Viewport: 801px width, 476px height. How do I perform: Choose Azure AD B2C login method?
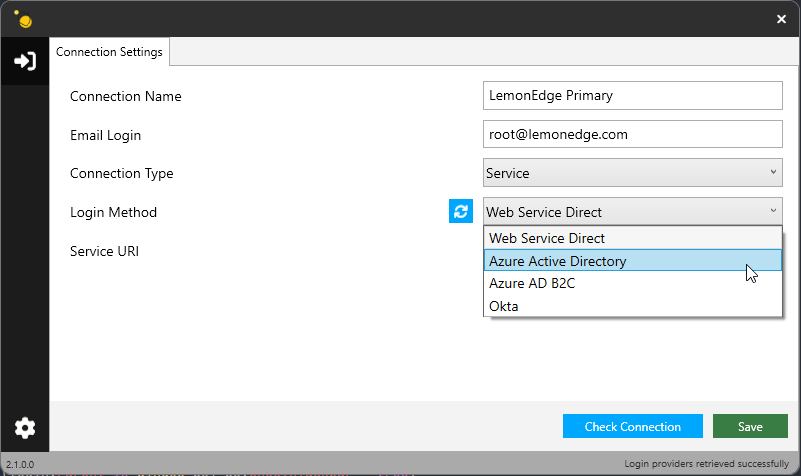pos(632,283)
